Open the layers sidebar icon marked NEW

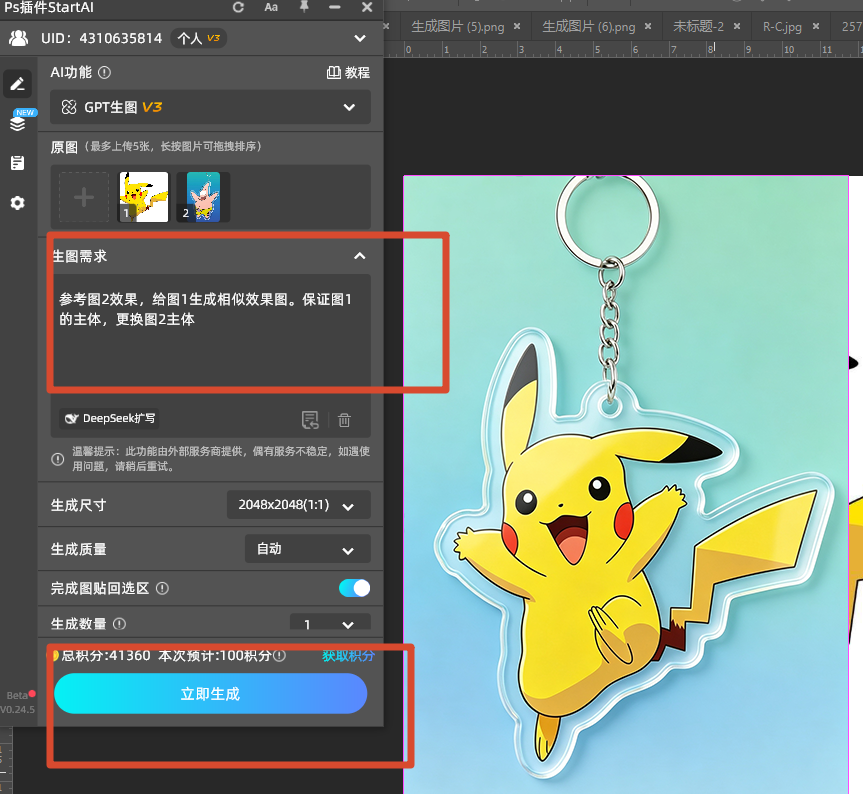[x=18, y=122]
